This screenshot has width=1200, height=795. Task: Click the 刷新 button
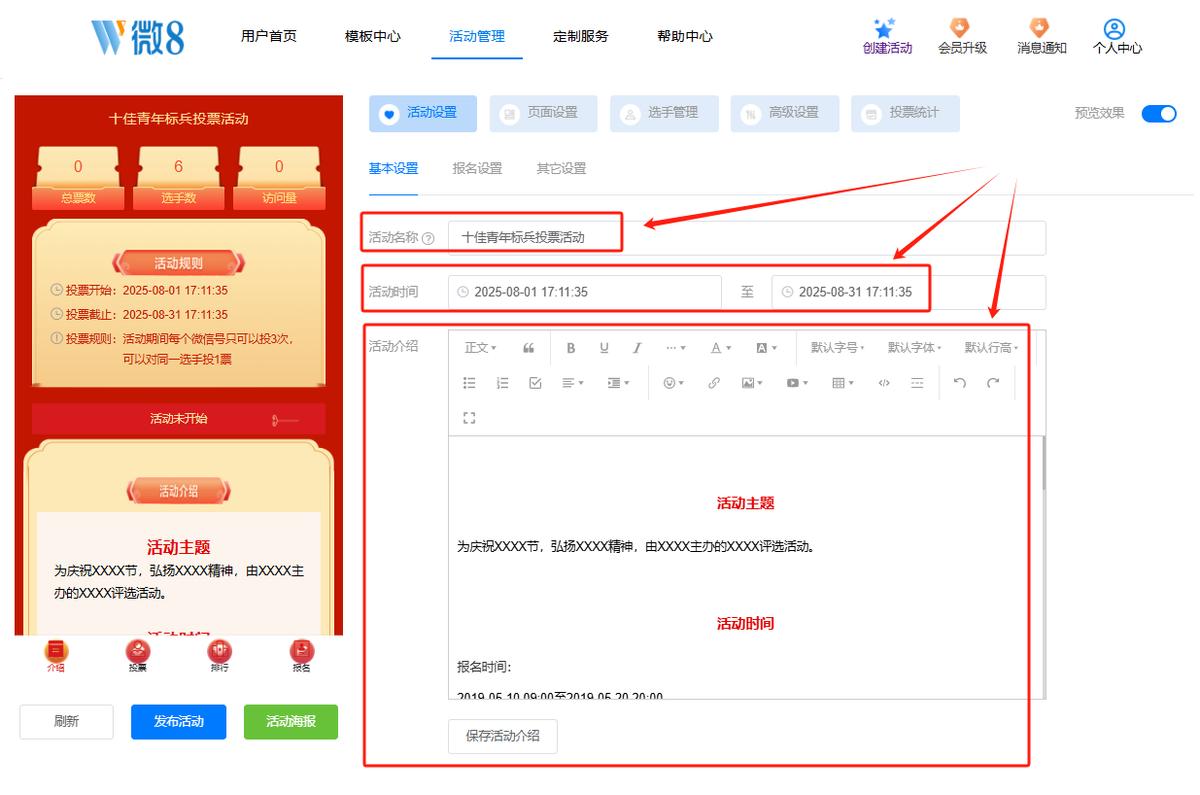point(67,722)
